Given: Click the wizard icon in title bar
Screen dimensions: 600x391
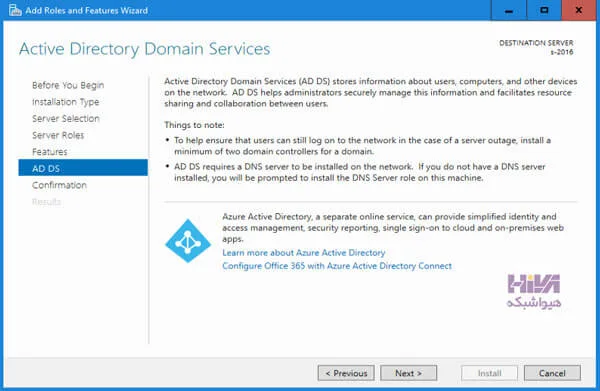Looking at the screenshot, I should click(15, 10).
